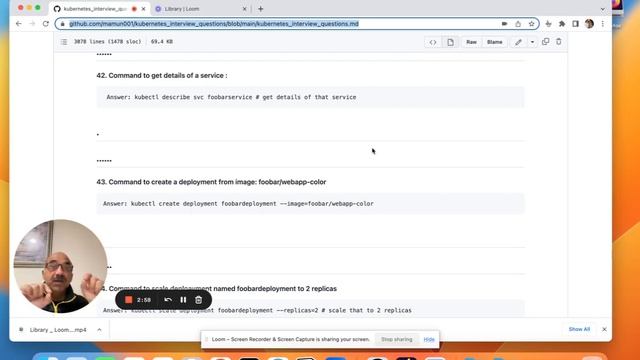Click the extension icon left of Extensions puzzle

(549, 24)
